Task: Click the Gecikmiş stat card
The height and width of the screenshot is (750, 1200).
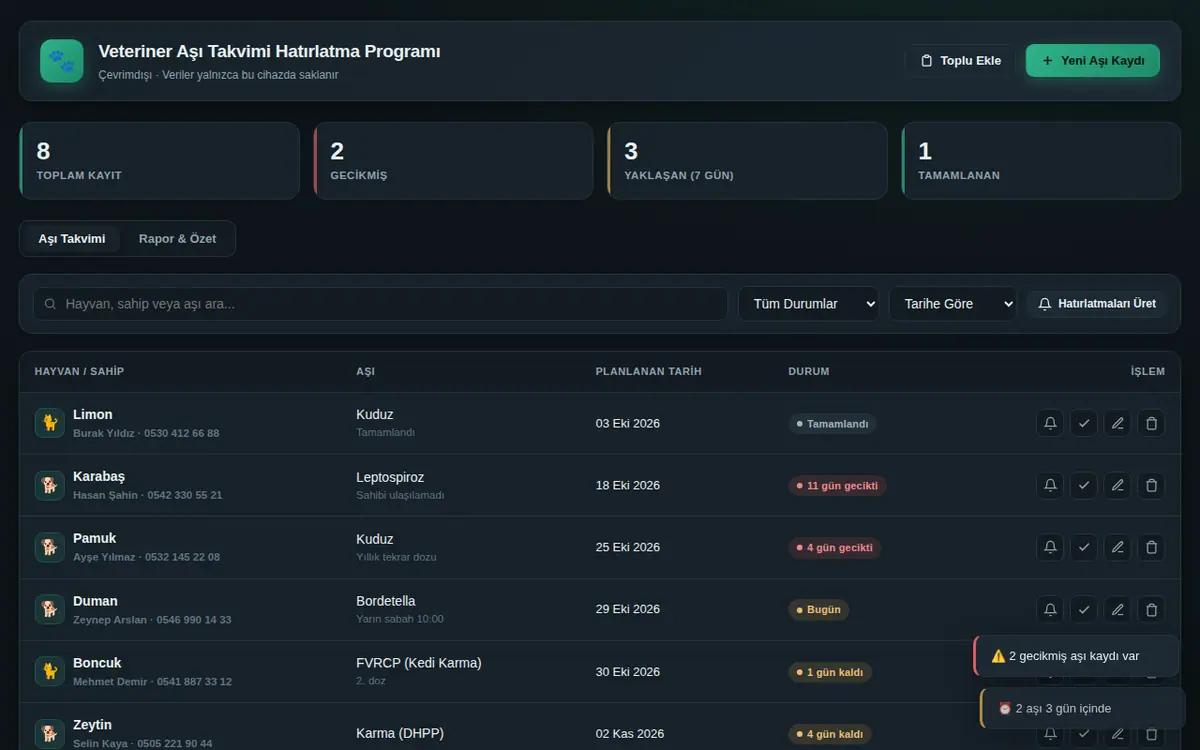Action: [x=454, y=161]
